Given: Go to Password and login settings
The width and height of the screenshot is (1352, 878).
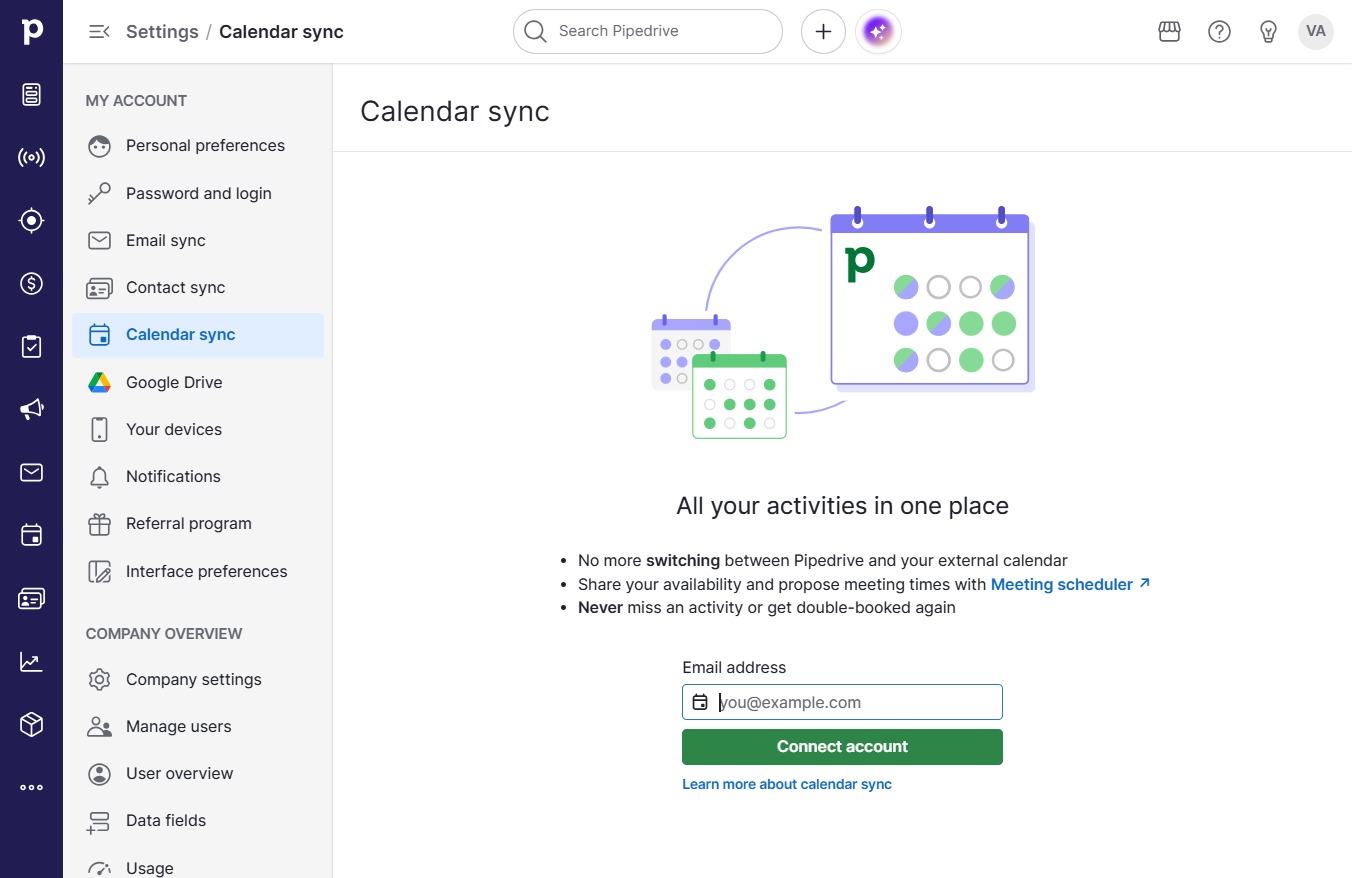Looking at the screenshot, I should point(198,194).
